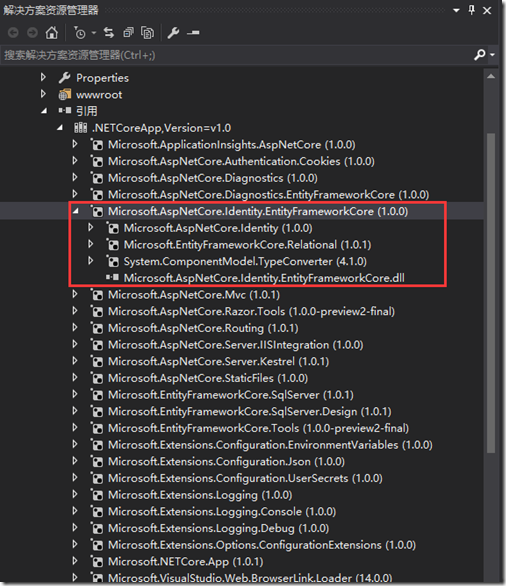Expand Microsoft.ApplicationInsights.AspNetCore package
The image size is (506, 586).
tap(75, 144)
